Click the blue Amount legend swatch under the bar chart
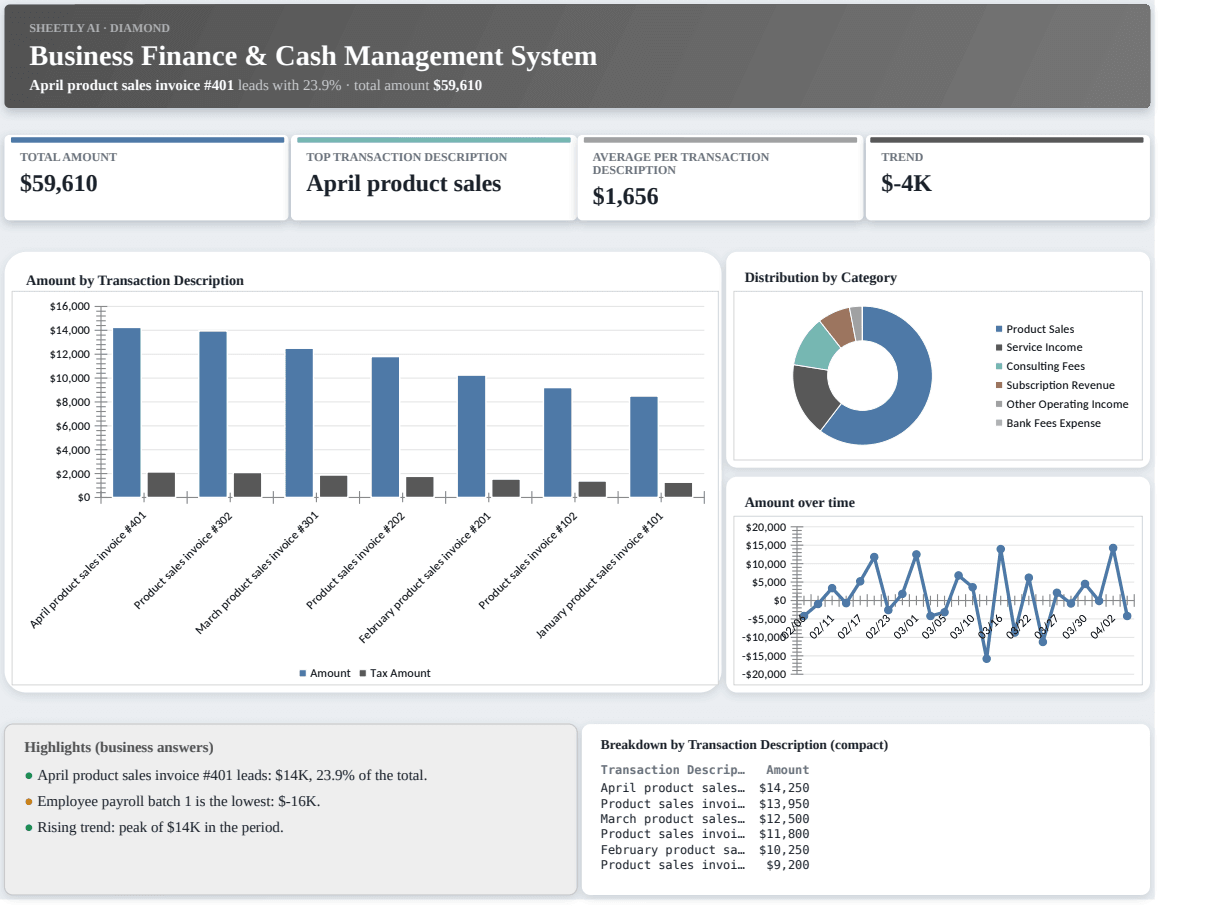The image size is (1227, 922). (303, 674)
